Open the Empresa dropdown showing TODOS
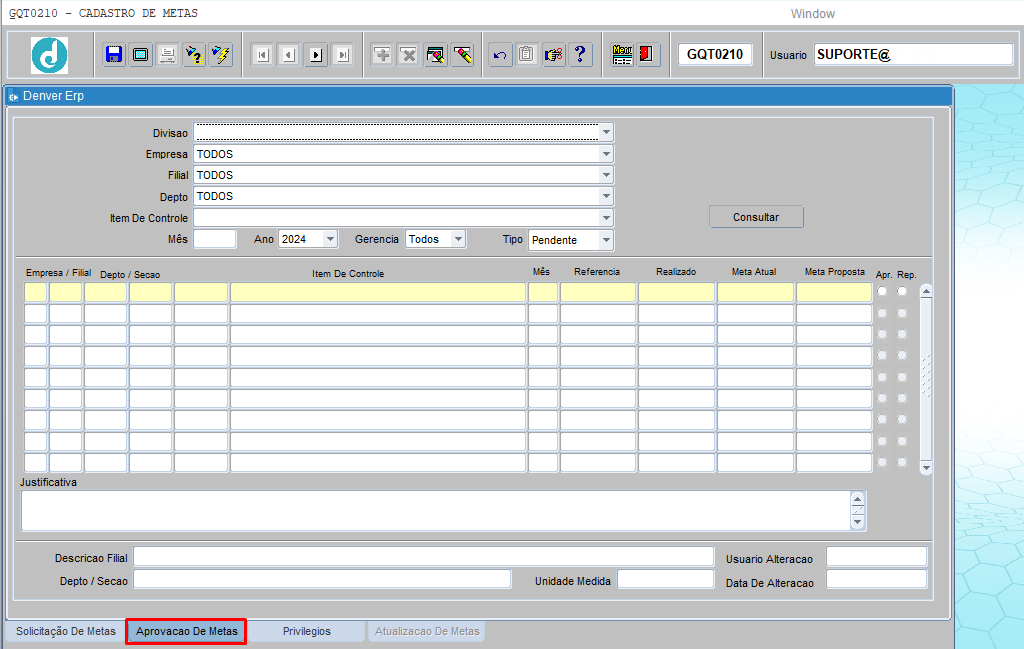1024x649 pixels. point(606,154)
